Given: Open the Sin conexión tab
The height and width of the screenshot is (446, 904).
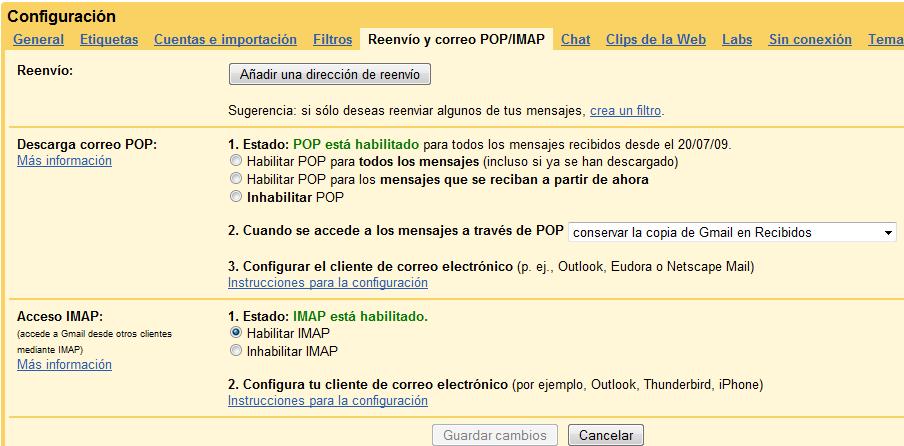Looking at the screenshot, I should point(810,40).
